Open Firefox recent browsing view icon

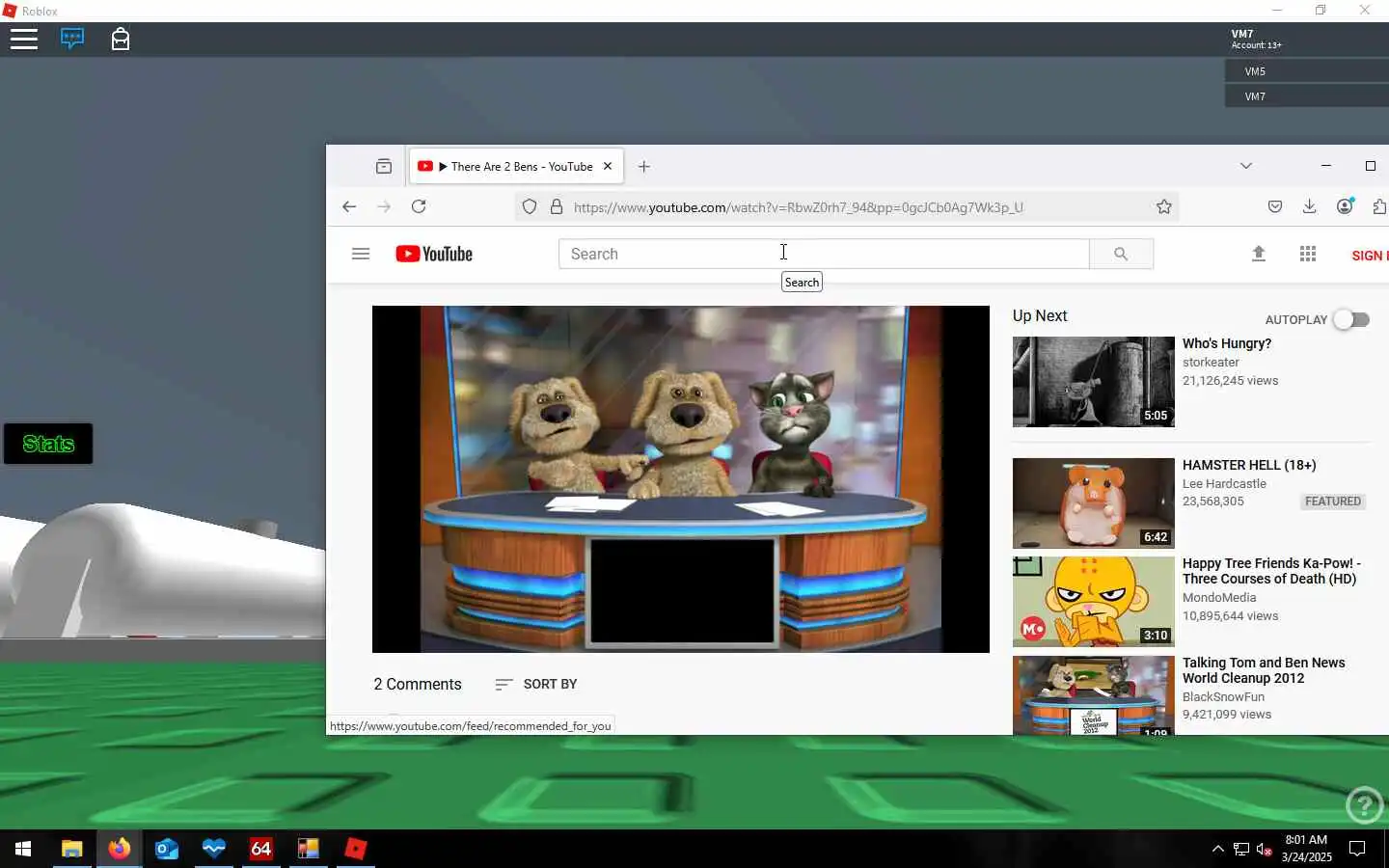[x=384, y=166]
